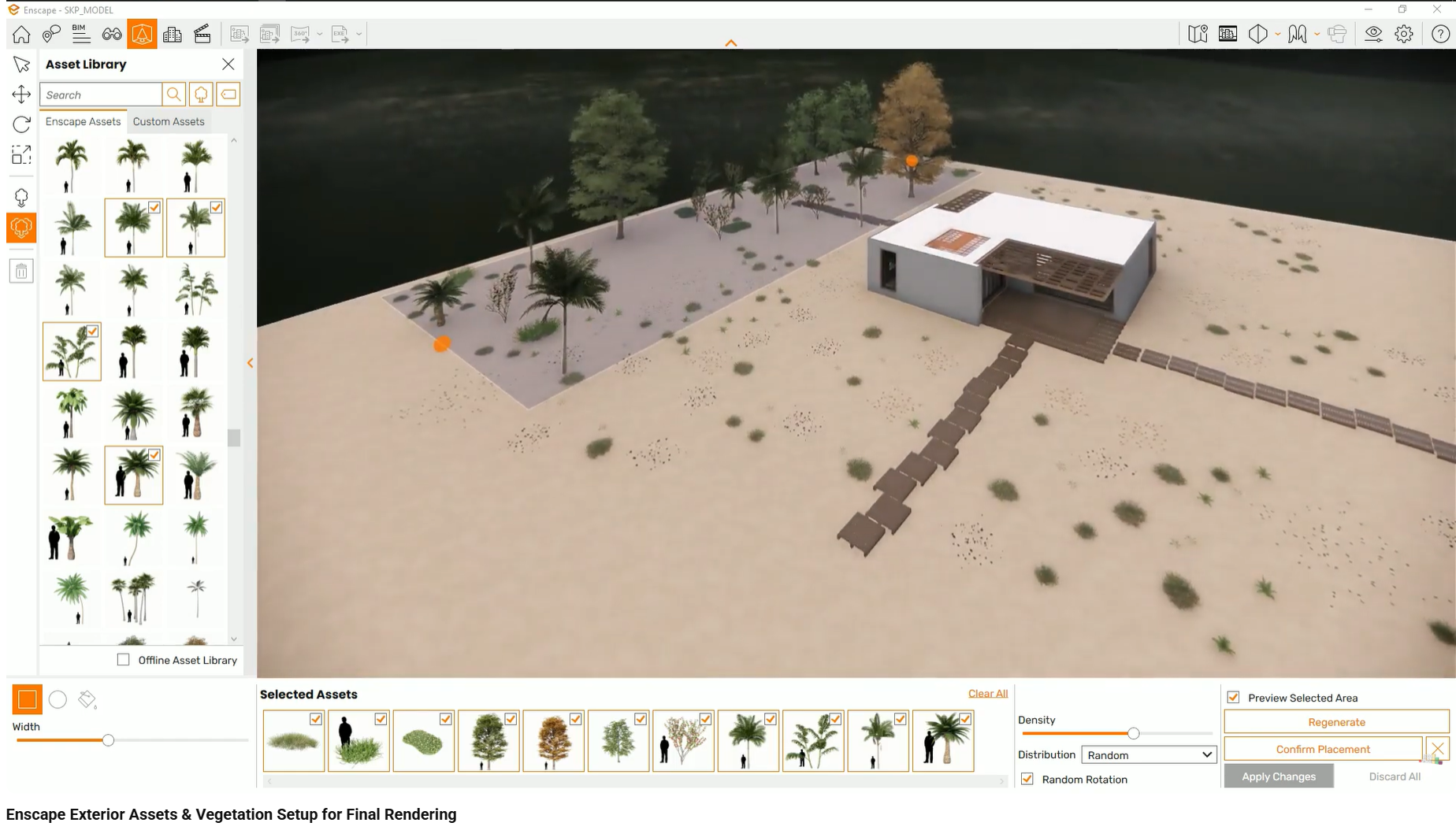Click the Regenerate button
The image size is (1456, 830).
[1335, 721]
